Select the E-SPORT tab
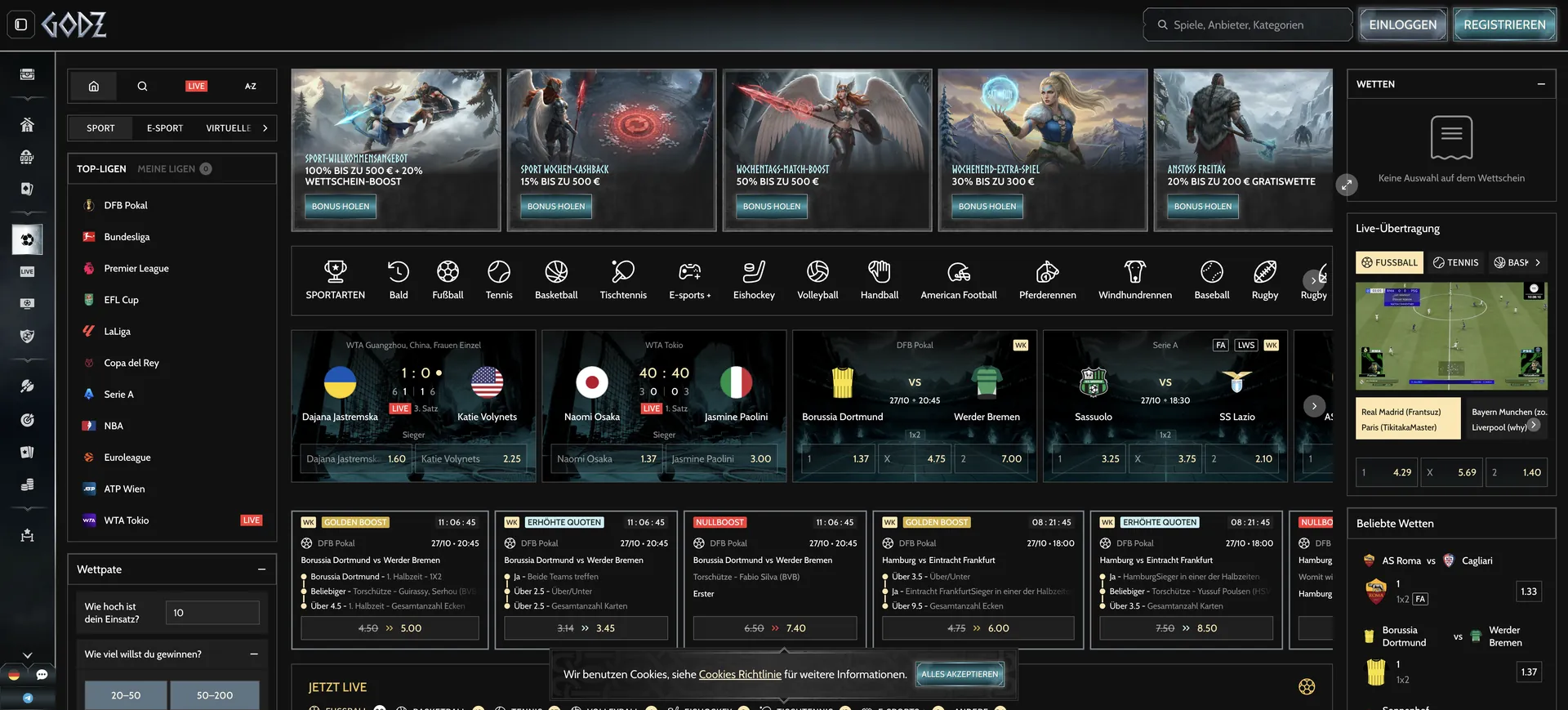The height and width of the screenshot is (710, 1568). tap(165, 128)
